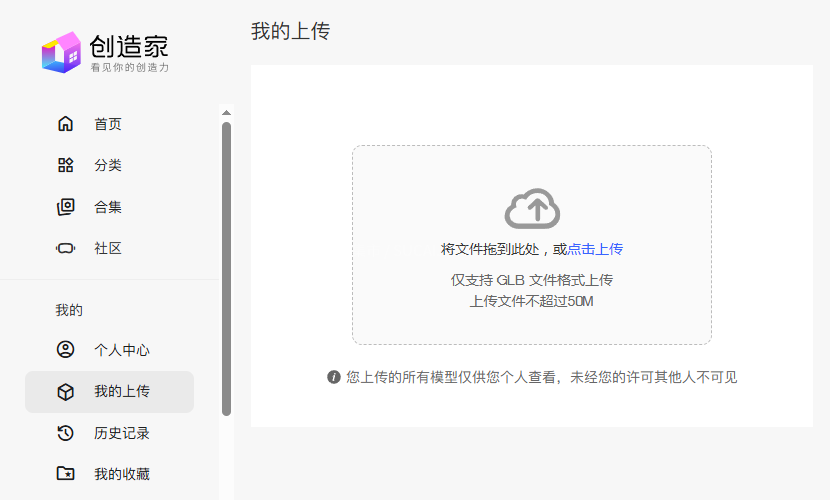The width and height of the screenshot is (830, 500).
Task: Click the 个人中心 user avatar icon
Action: pyautogui.click(x=65, y=350)
